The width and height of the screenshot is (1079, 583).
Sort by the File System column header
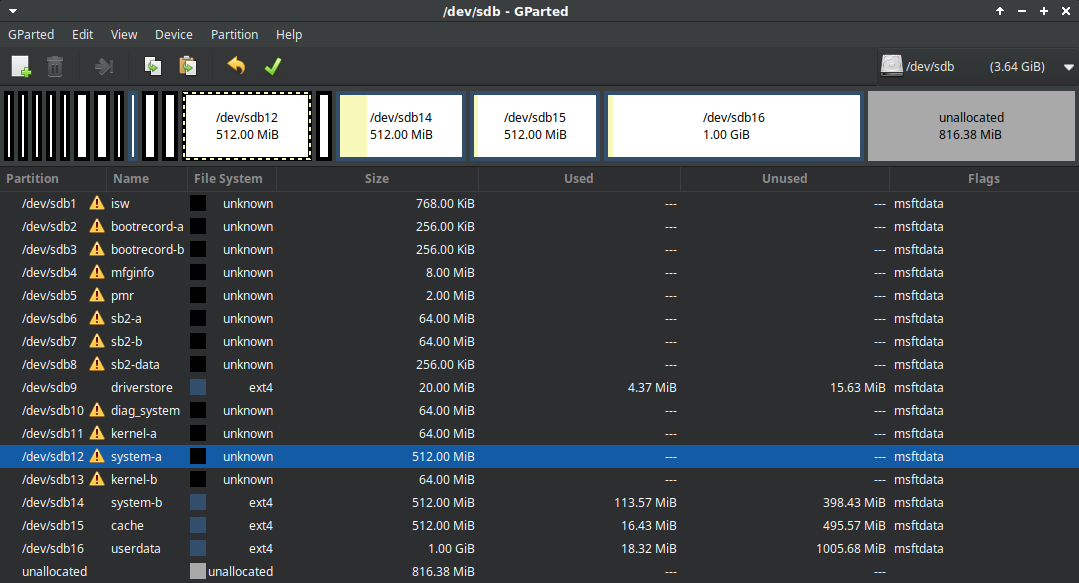tap(231, 178)
